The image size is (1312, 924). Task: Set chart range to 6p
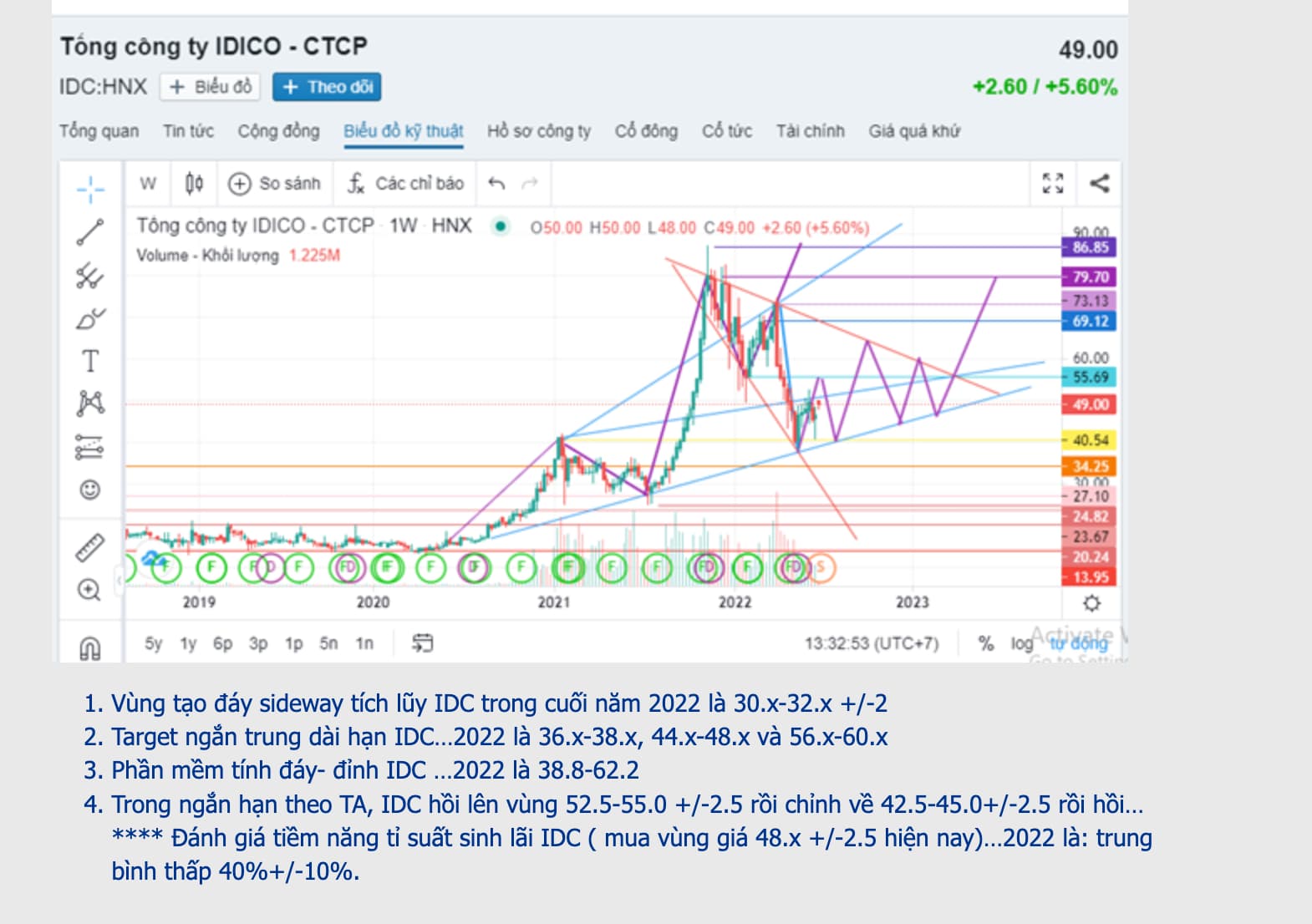222,643
